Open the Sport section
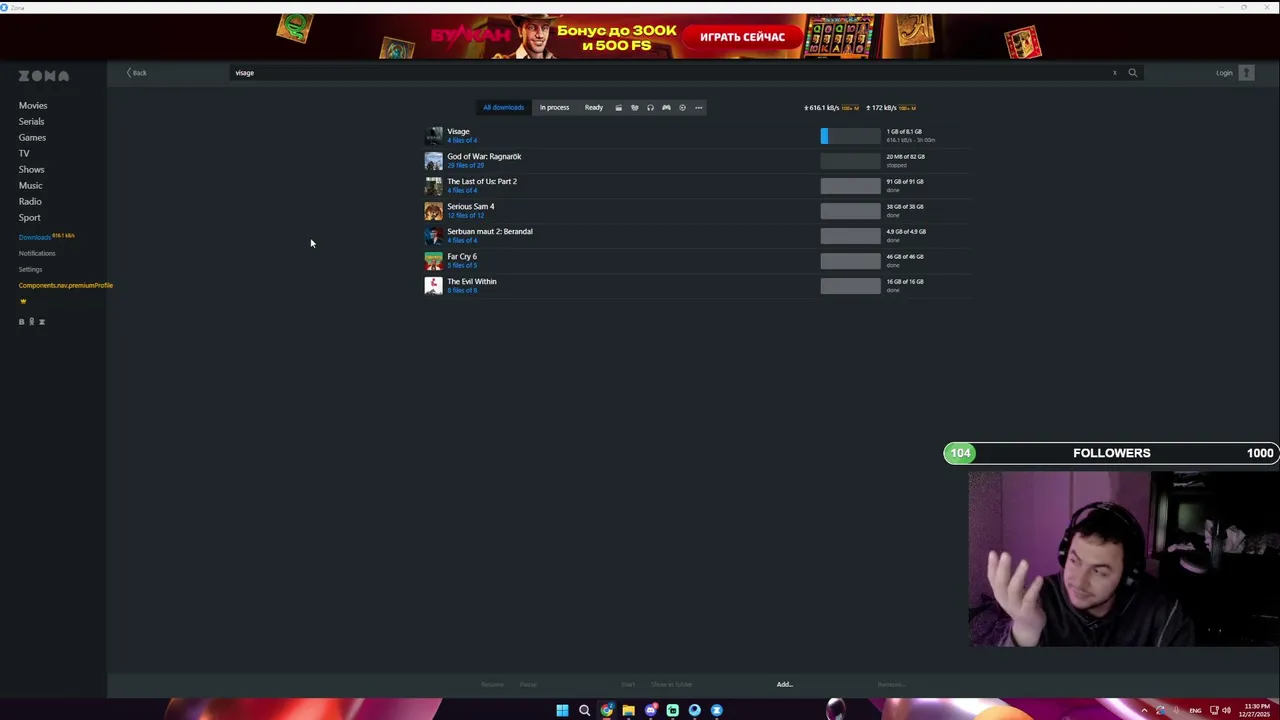1280x720 pixels. 30,218
